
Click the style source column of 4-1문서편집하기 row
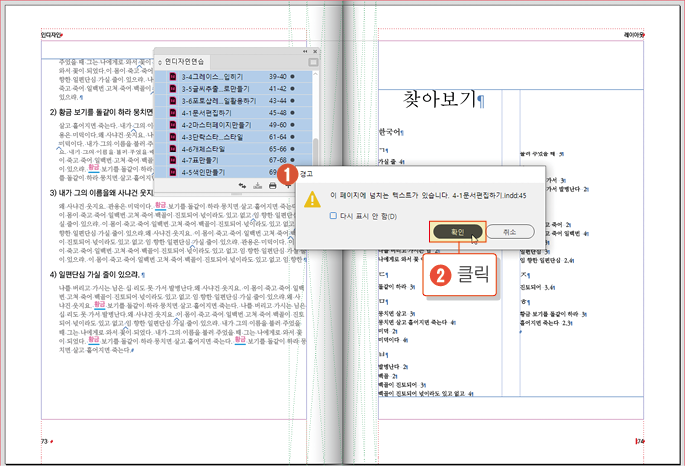point(161,113)
